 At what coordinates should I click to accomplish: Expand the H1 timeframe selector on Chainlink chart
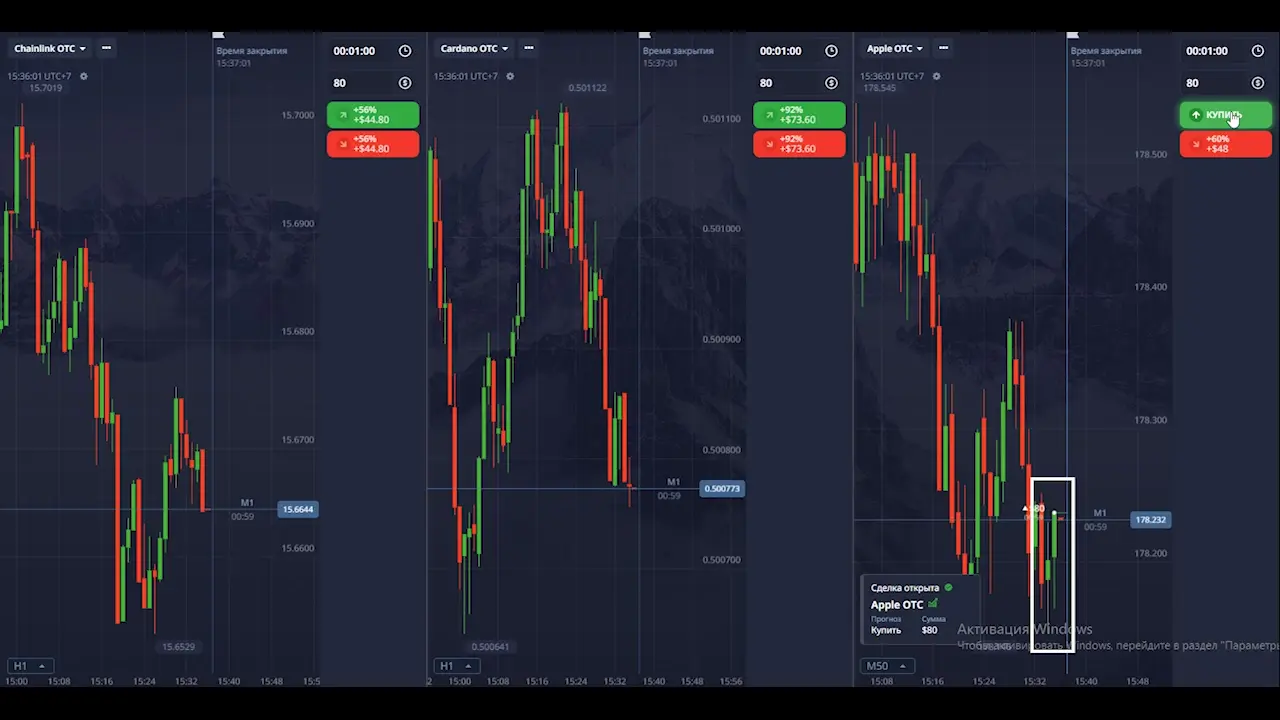point(28,666)
